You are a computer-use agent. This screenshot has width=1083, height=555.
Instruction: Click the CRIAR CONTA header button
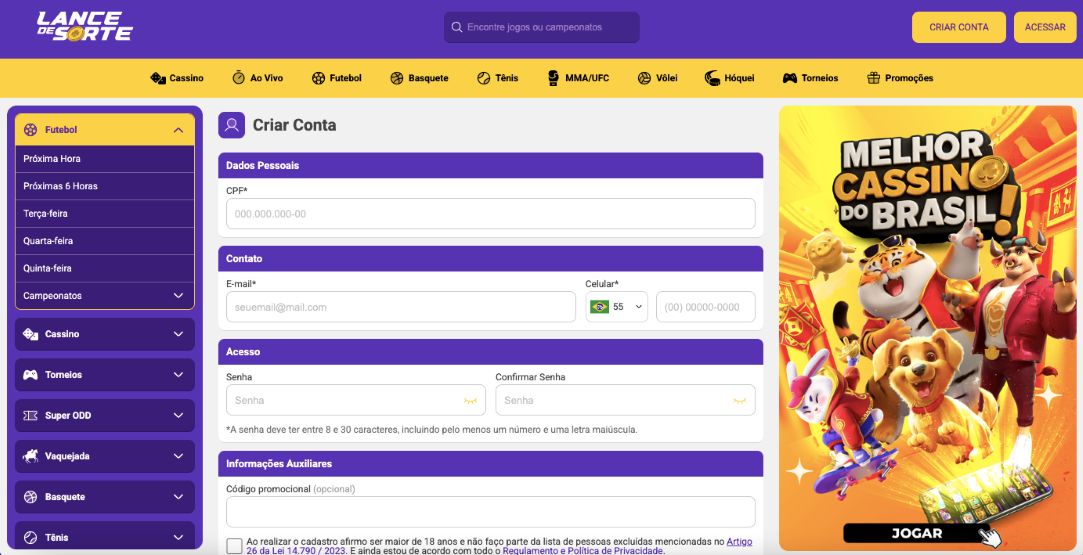959,28
